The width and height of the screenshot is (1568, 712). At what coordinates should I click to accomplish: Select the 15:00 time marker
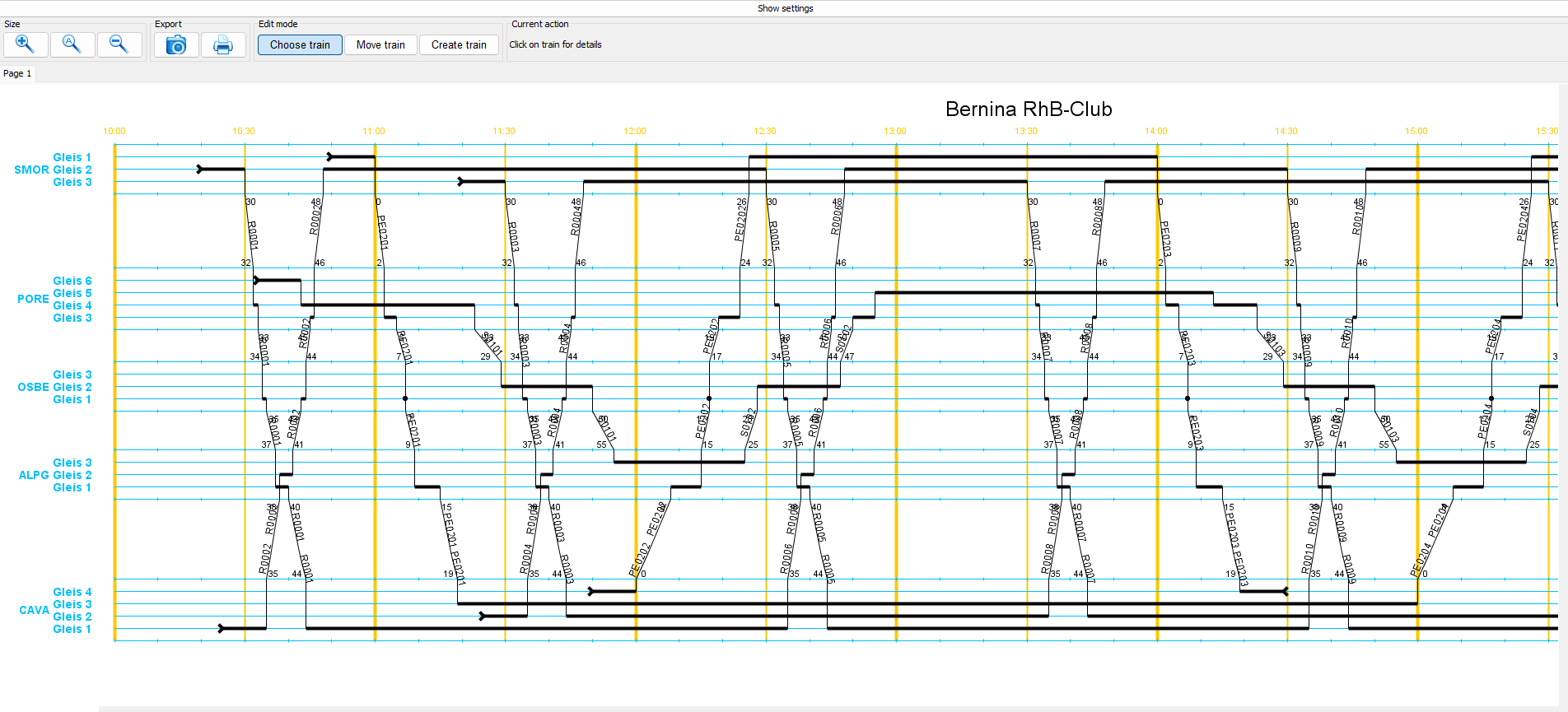(1416, 131)
